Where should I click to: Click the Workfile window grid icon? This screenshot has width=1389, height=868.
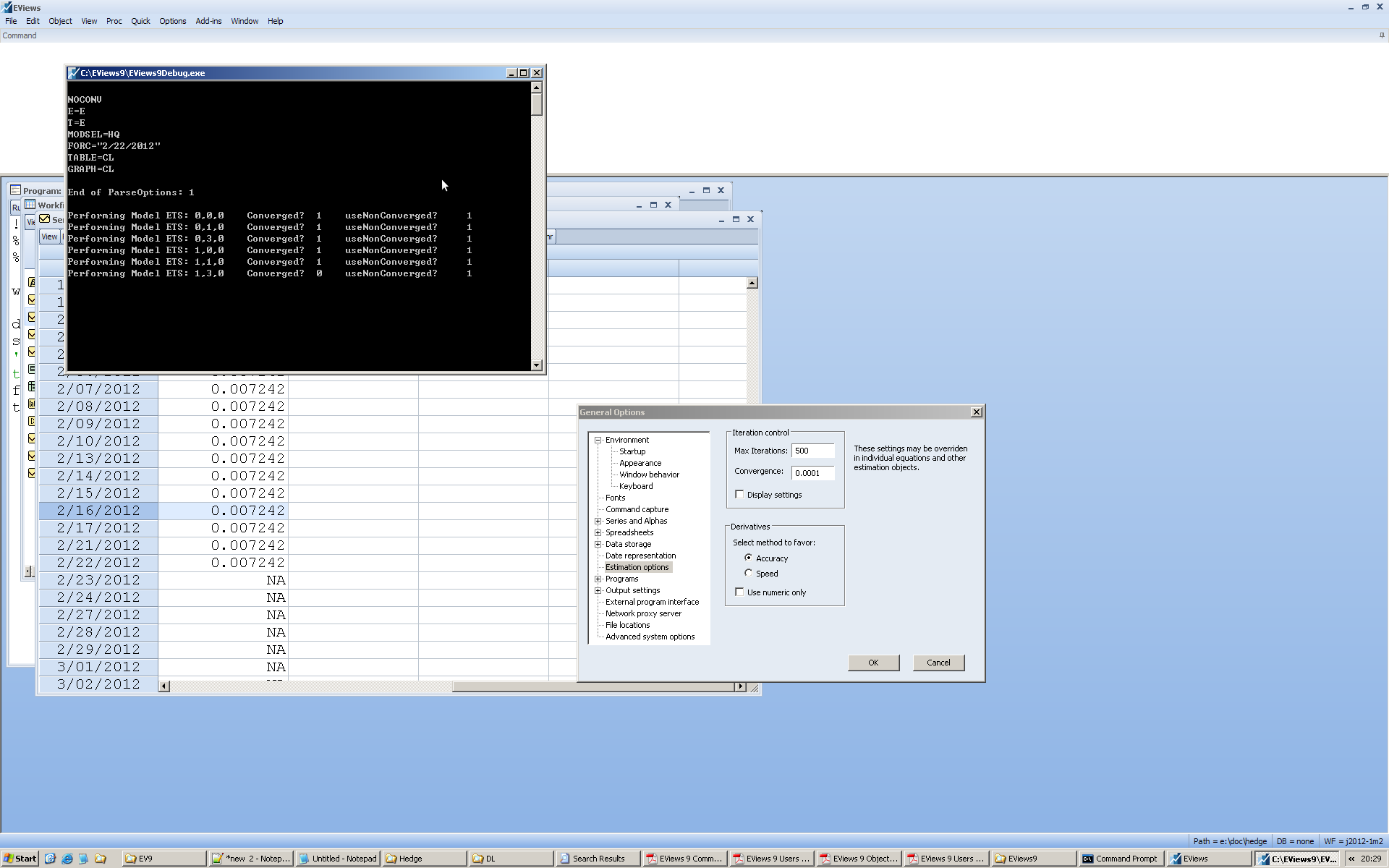click(x=30, y=205)
